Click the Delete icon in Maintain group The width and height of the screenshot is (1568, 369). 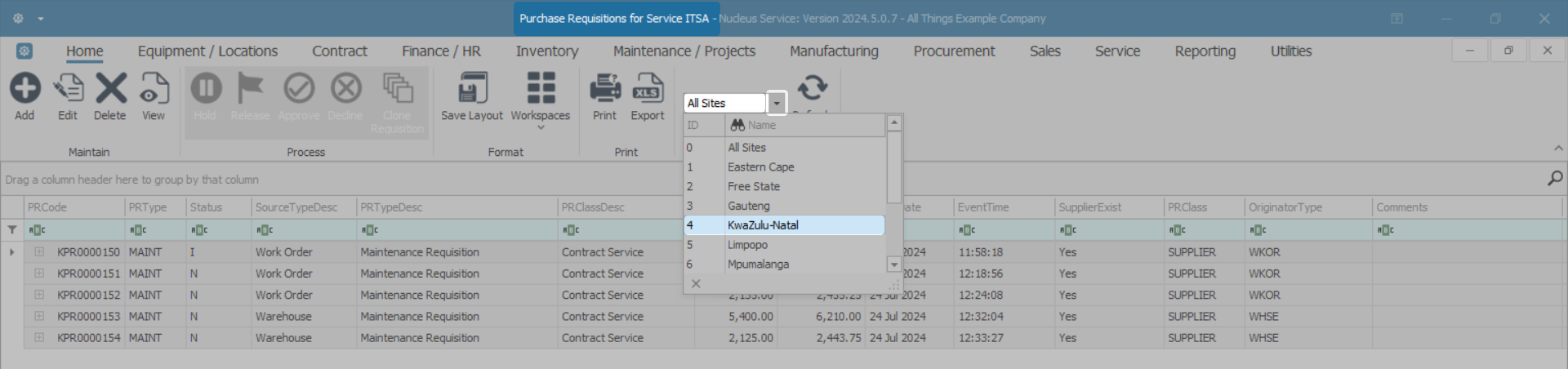click(x=110, y=89)
